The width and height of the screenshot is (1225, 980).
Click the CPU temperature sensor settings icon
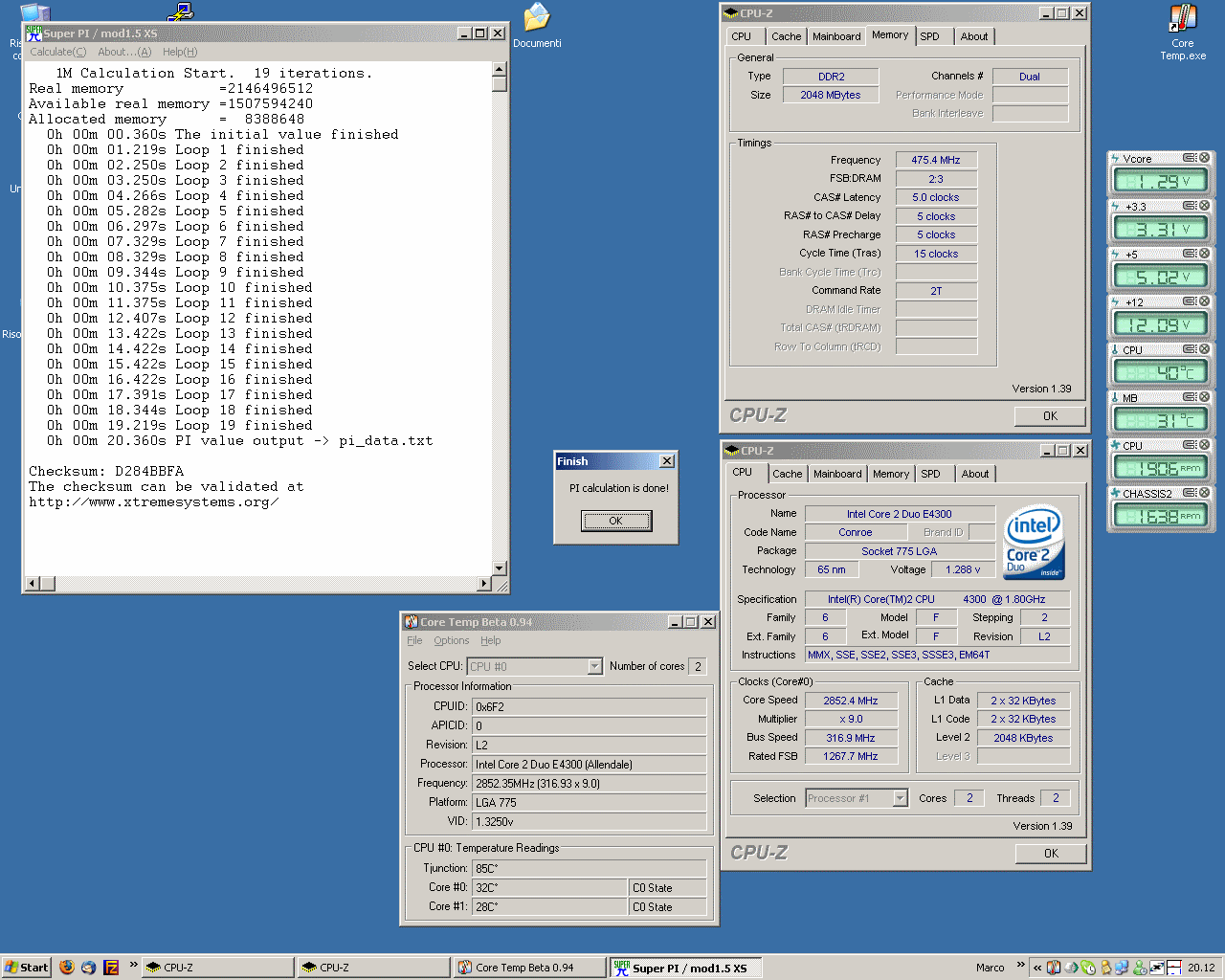point(1190,349)
